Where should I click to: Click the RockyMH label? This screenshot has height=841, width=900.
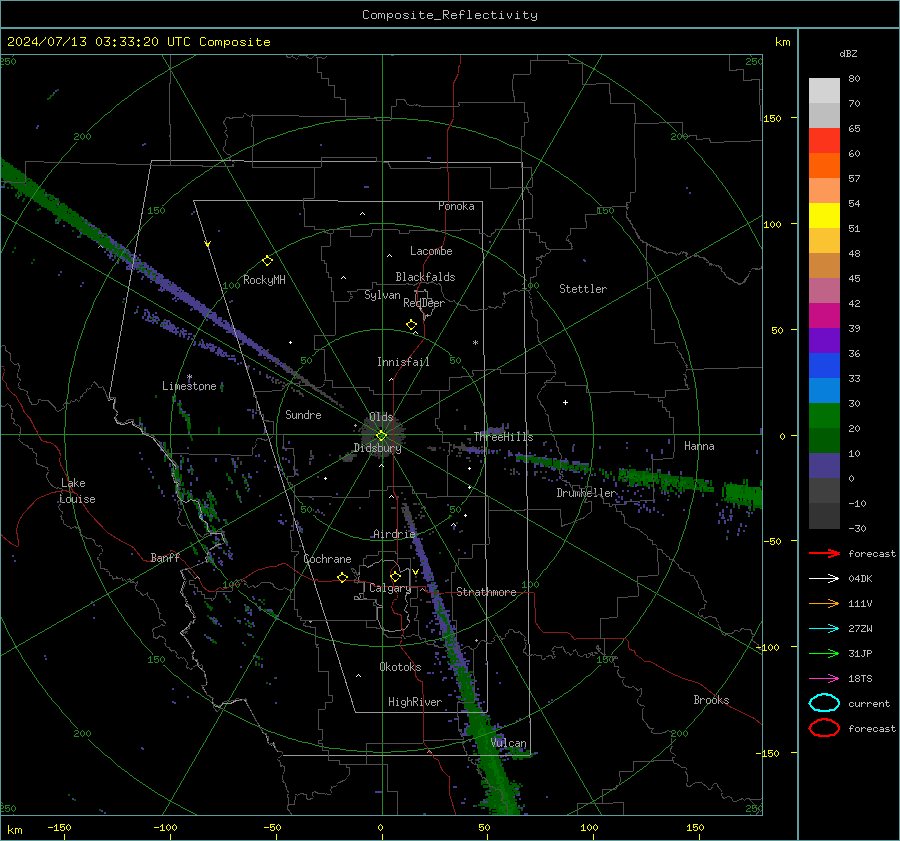264,280
